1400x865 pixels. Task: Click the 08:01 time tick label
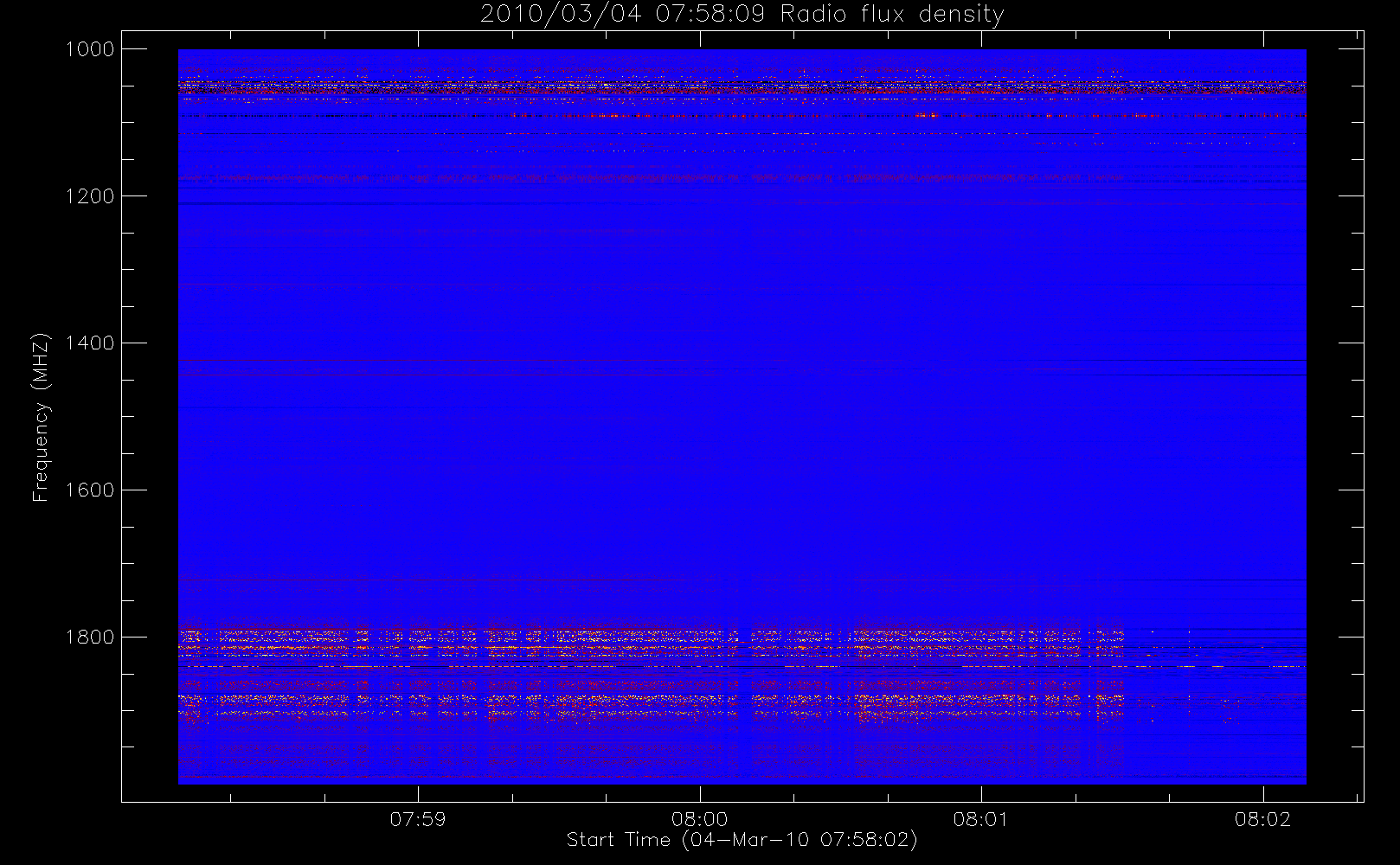[981, 819]
